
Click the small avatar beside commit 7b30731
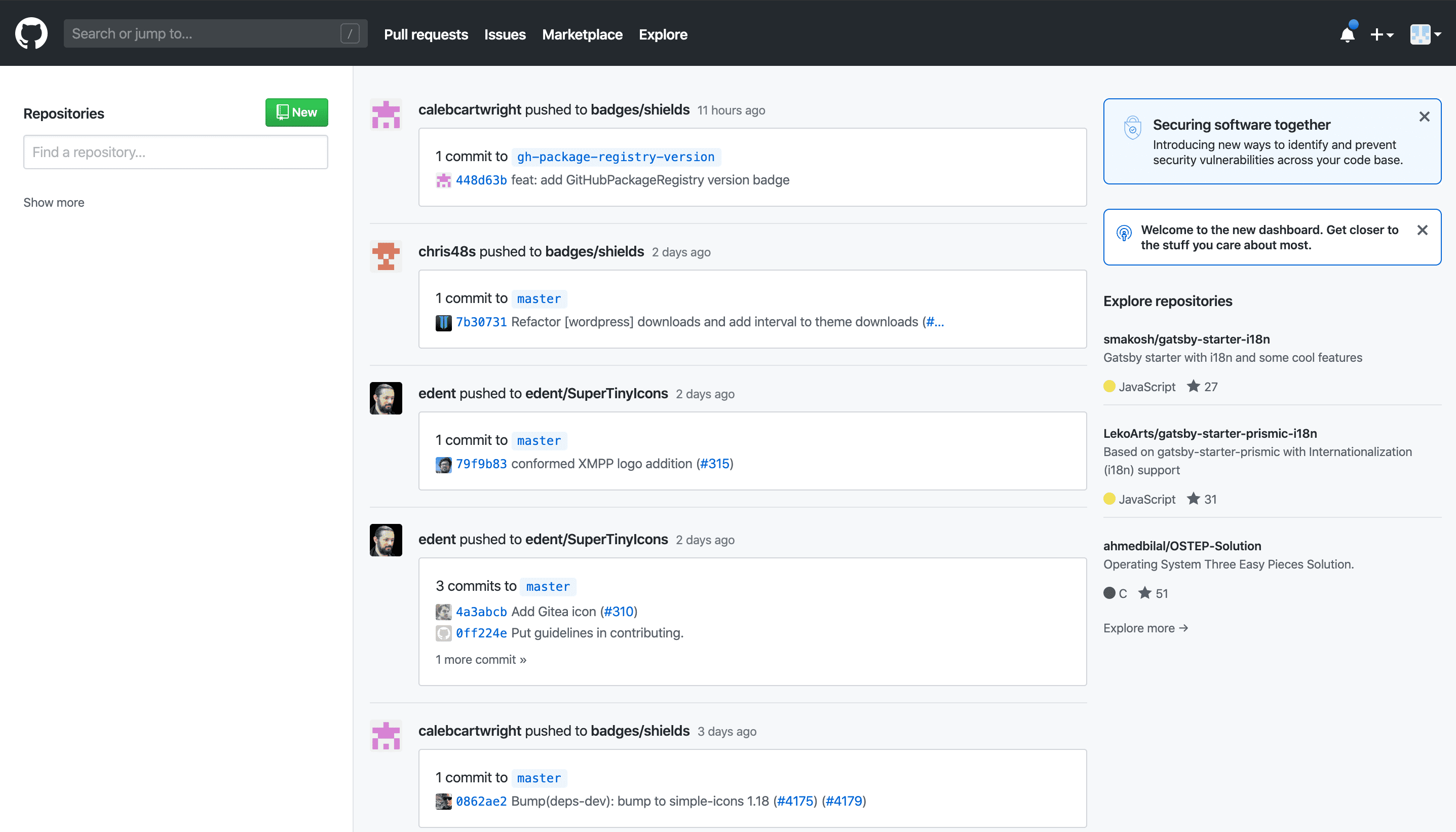(443, 322)
